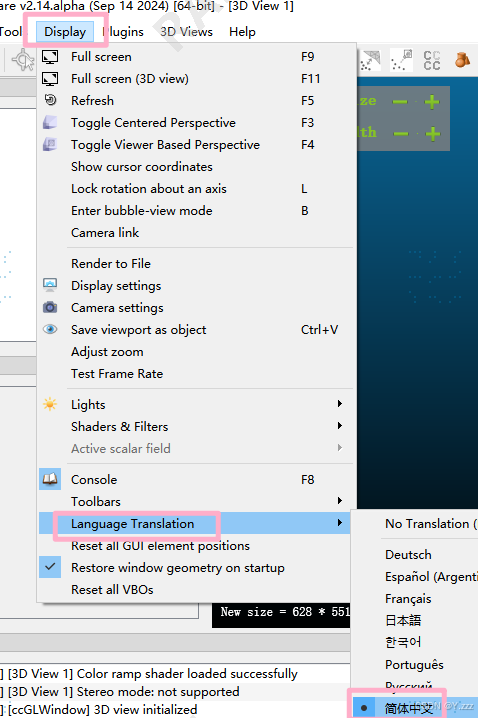Expand the Lights submenu
The image size is (478, 718).
196,405
